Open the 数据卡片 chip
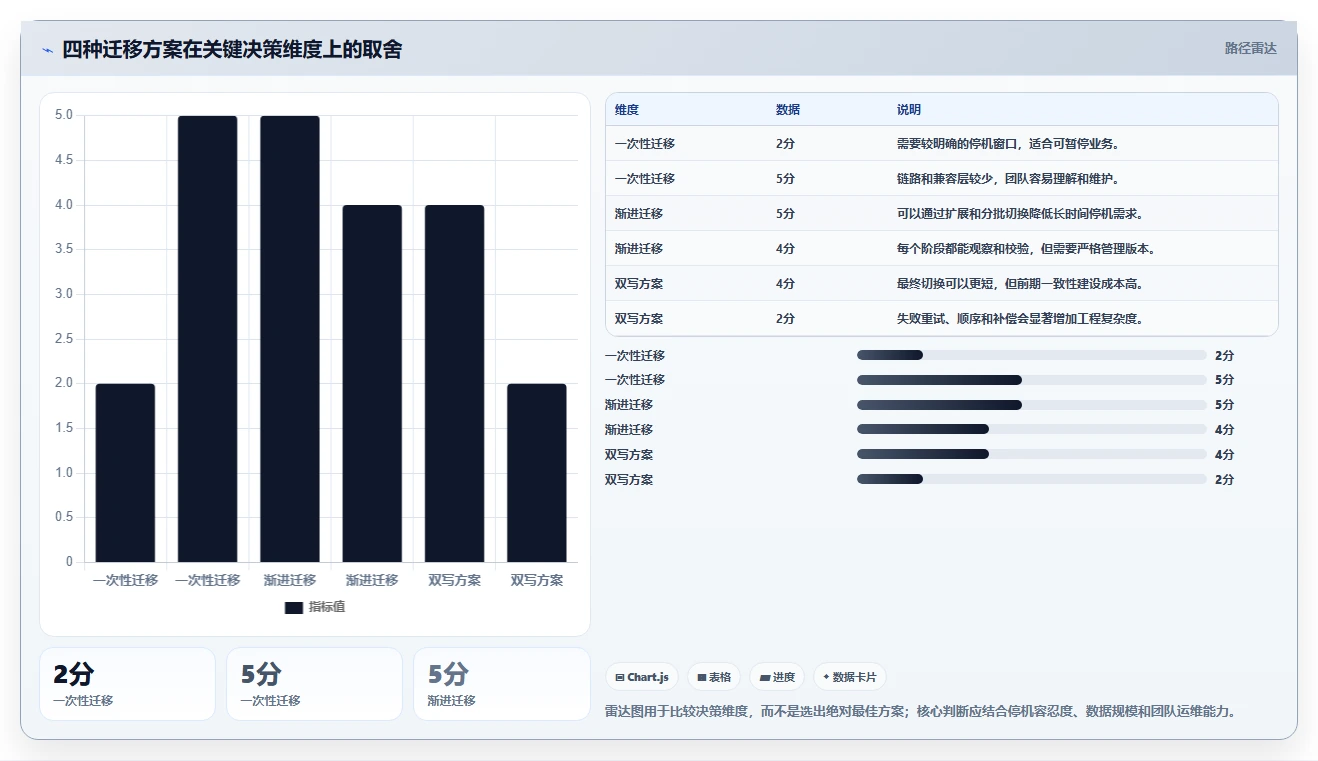1318x761 pixels. [x=850, y=677]
